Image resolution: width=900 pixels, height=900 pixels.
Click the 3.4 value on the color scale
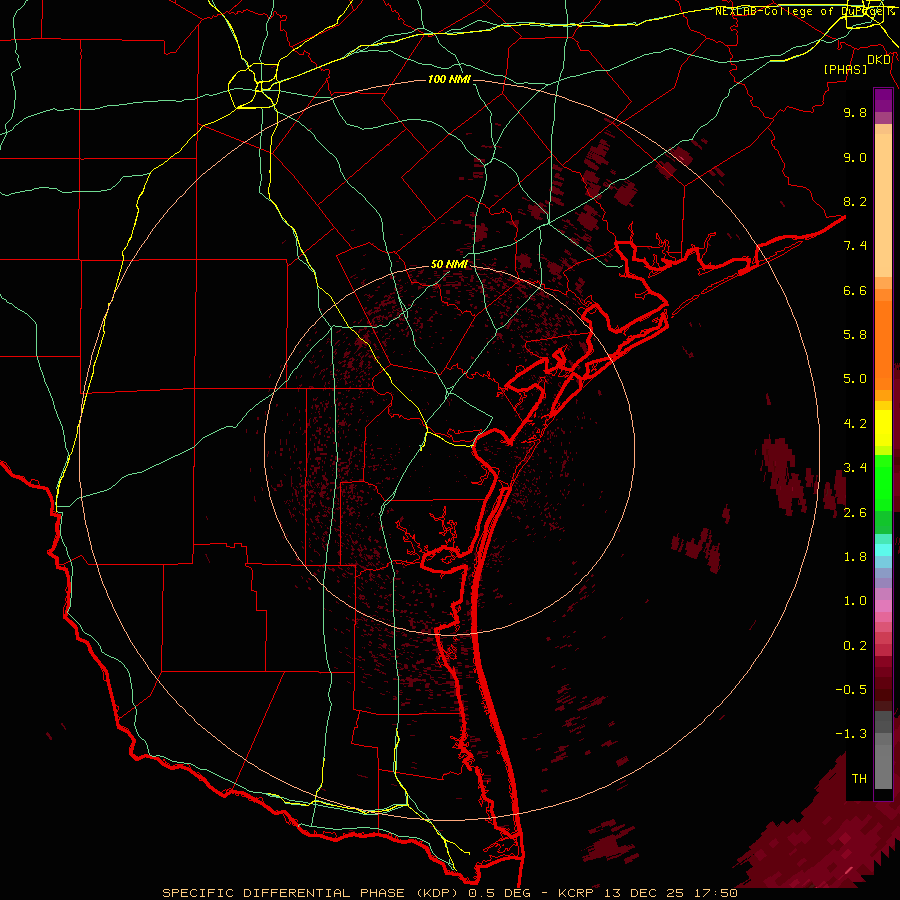(x=855, y=468)
